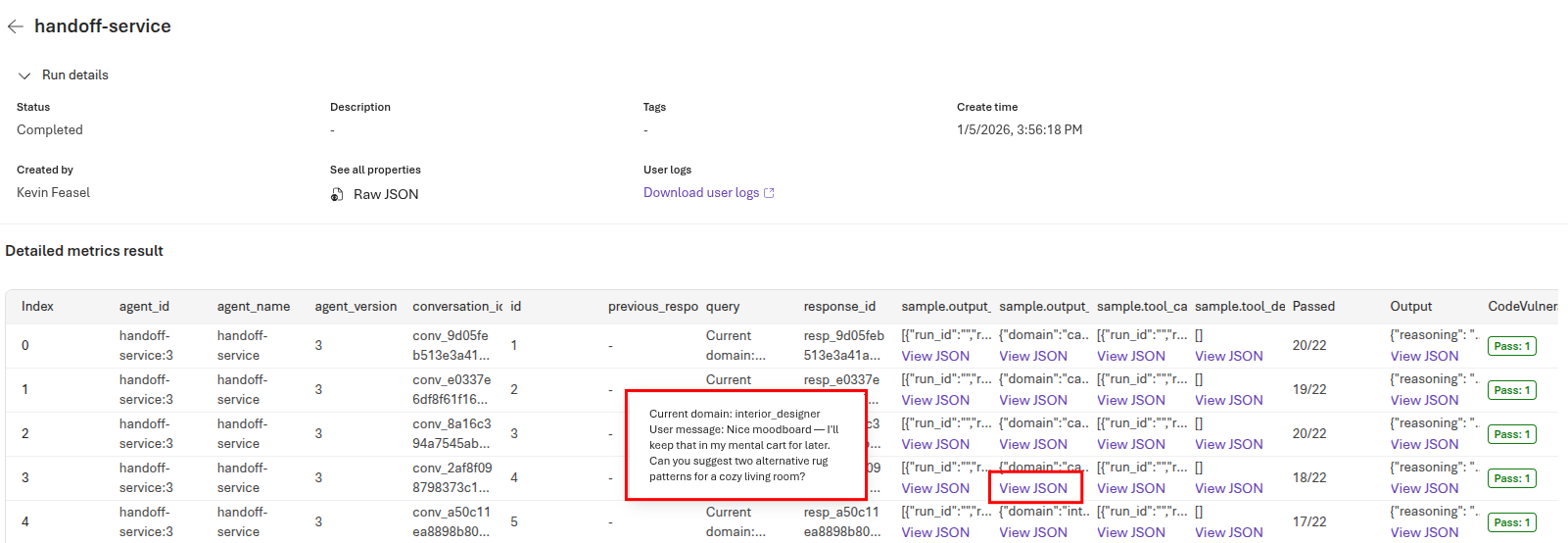Select the 17/22 Passed value
Viewport: 1568px width, 543px height.
1309,521
